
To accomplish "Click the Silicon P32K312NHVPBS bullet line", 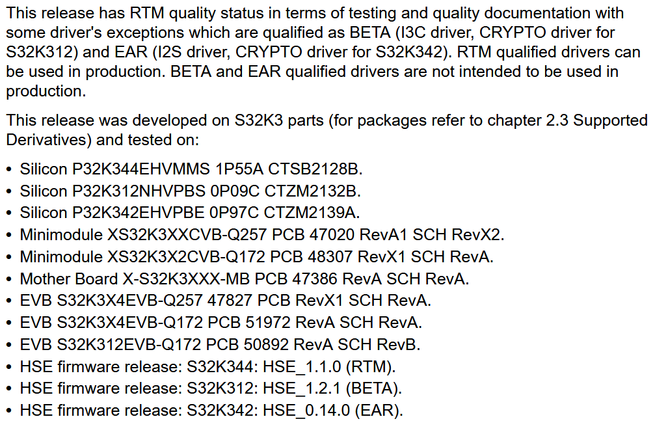I will point(190,190).
